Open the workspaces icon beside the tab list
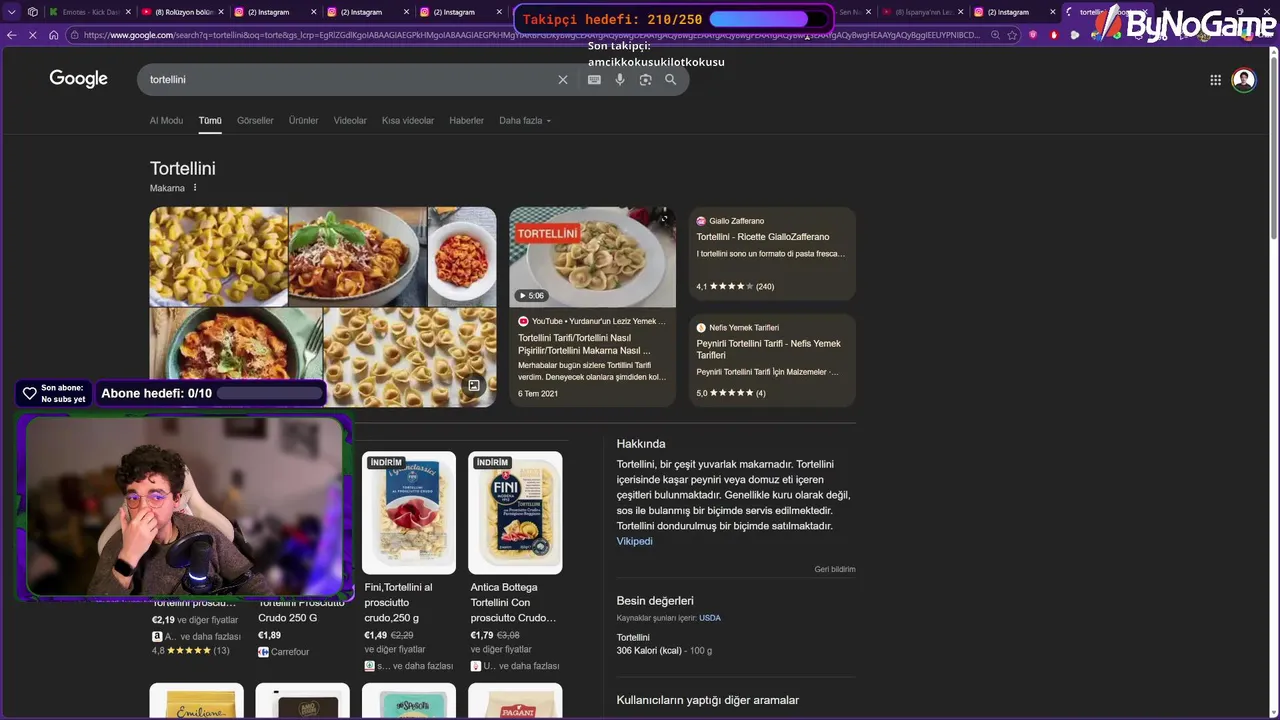 pyautogui.click(x=33, y=12)
